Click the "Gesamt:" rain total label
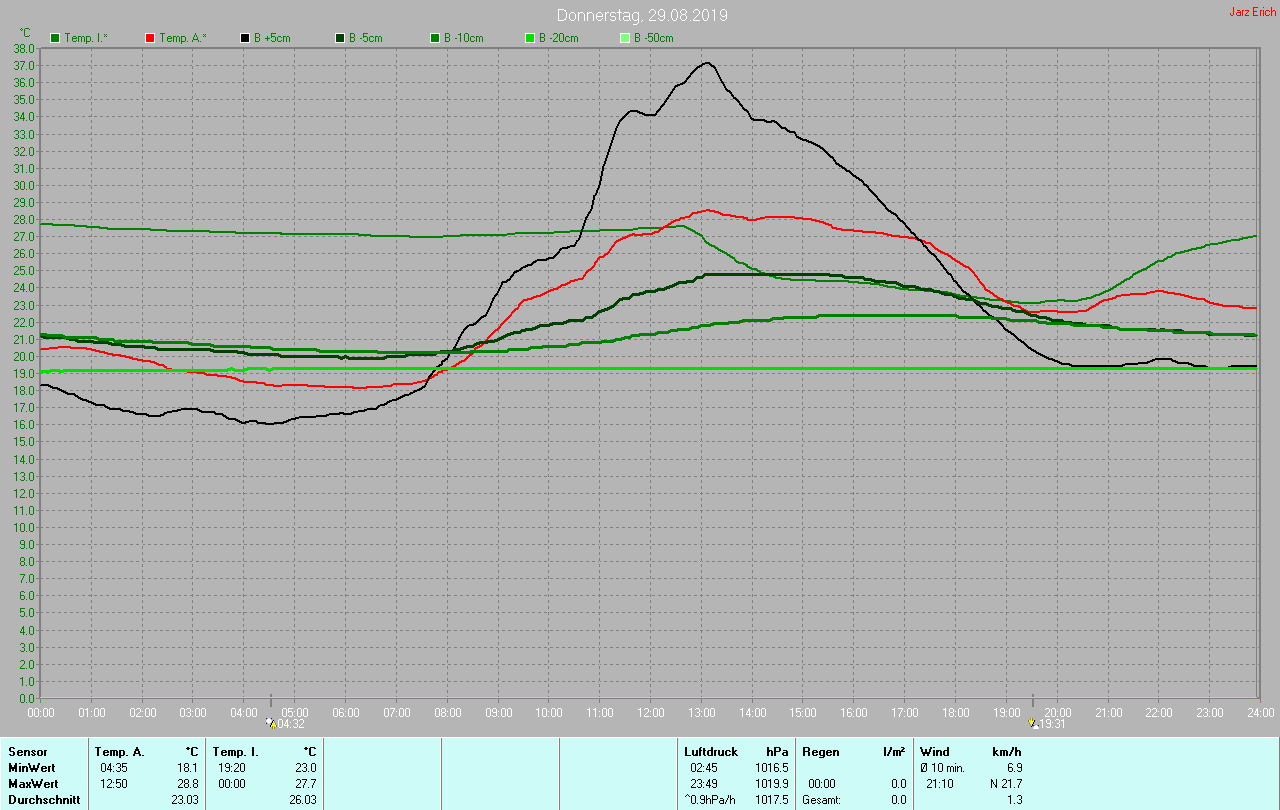Viewport: 1280px width, 810px height. coord(821,800)
